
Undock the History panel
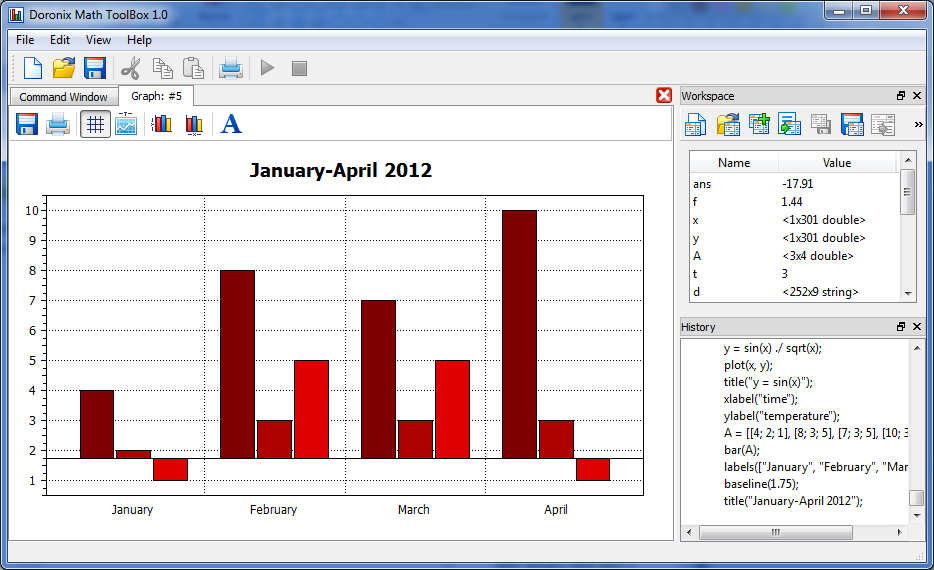[x=901, y=326]
